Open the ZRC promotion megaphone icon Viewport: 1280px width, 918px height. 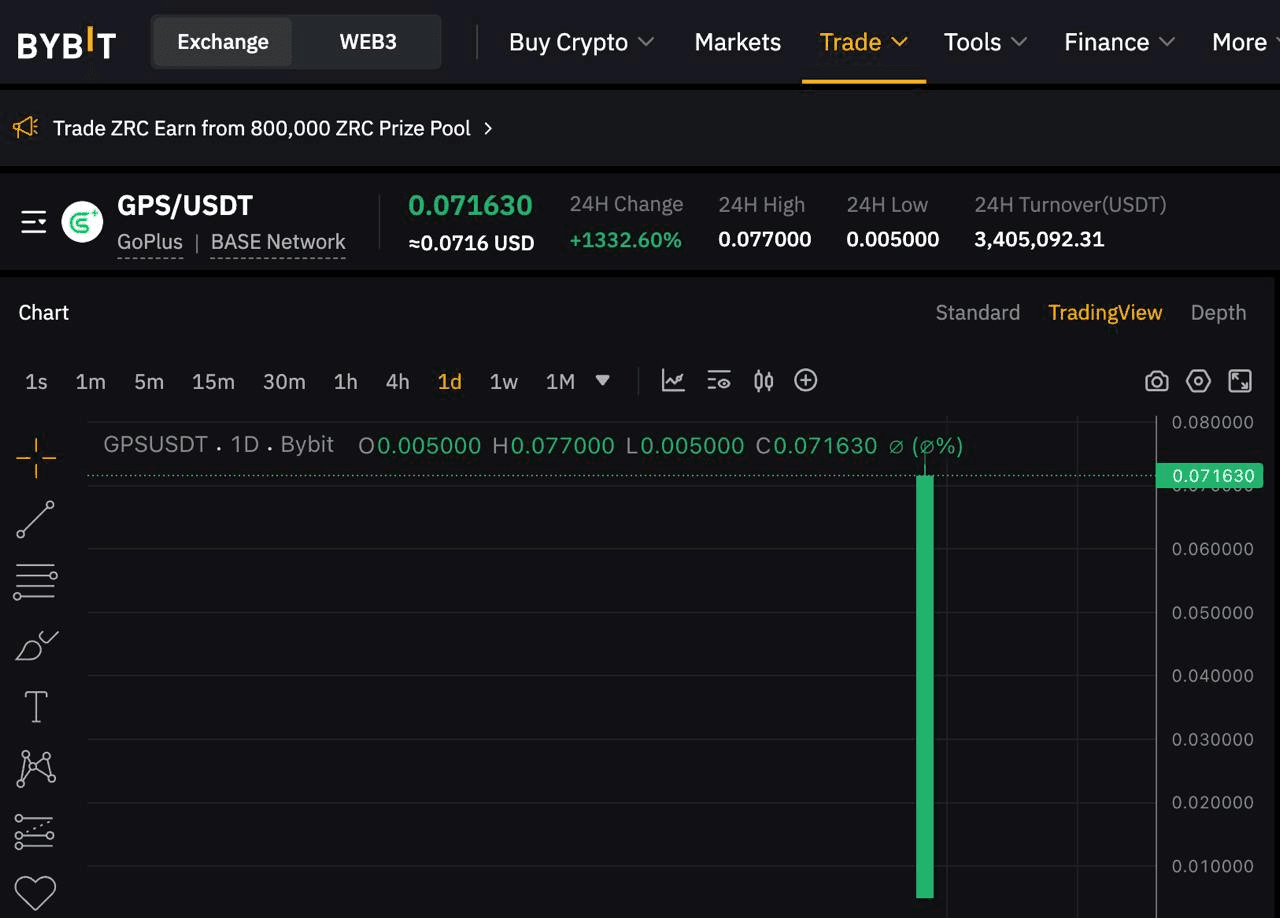tap(25, 128)
